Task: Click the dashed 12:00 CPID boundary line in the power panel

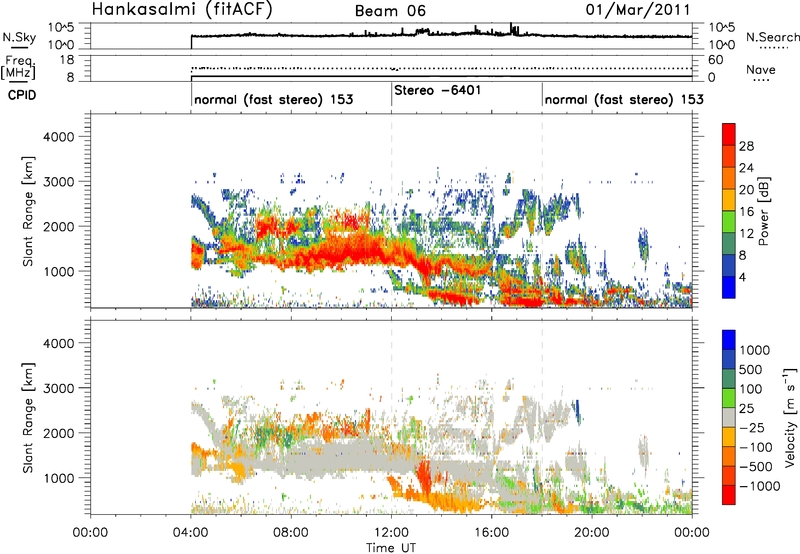Action: point(391,210)
